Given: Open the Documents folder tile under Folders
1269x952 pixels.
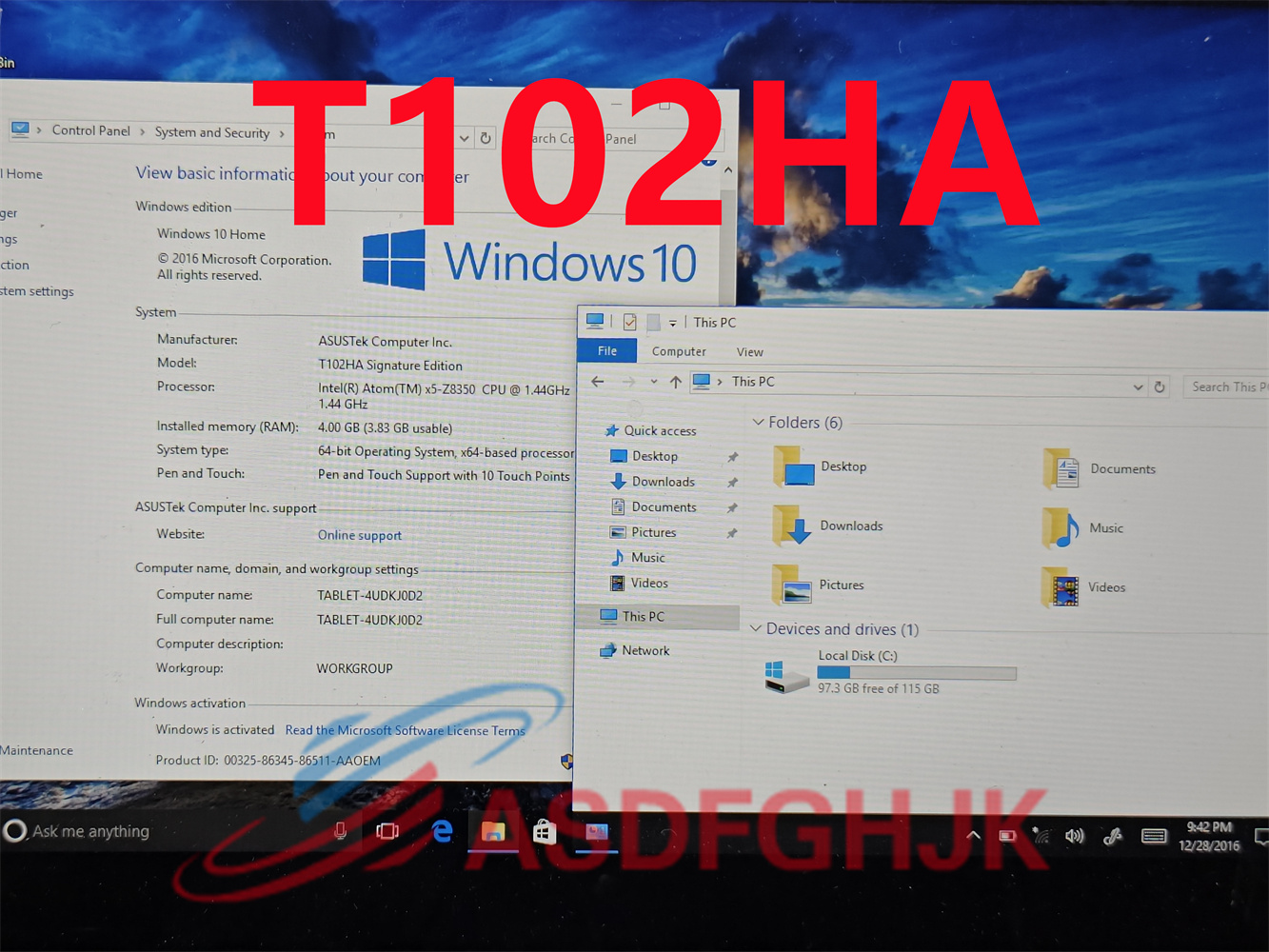Looking at the screenshot, I should (x=1100, y=468).
